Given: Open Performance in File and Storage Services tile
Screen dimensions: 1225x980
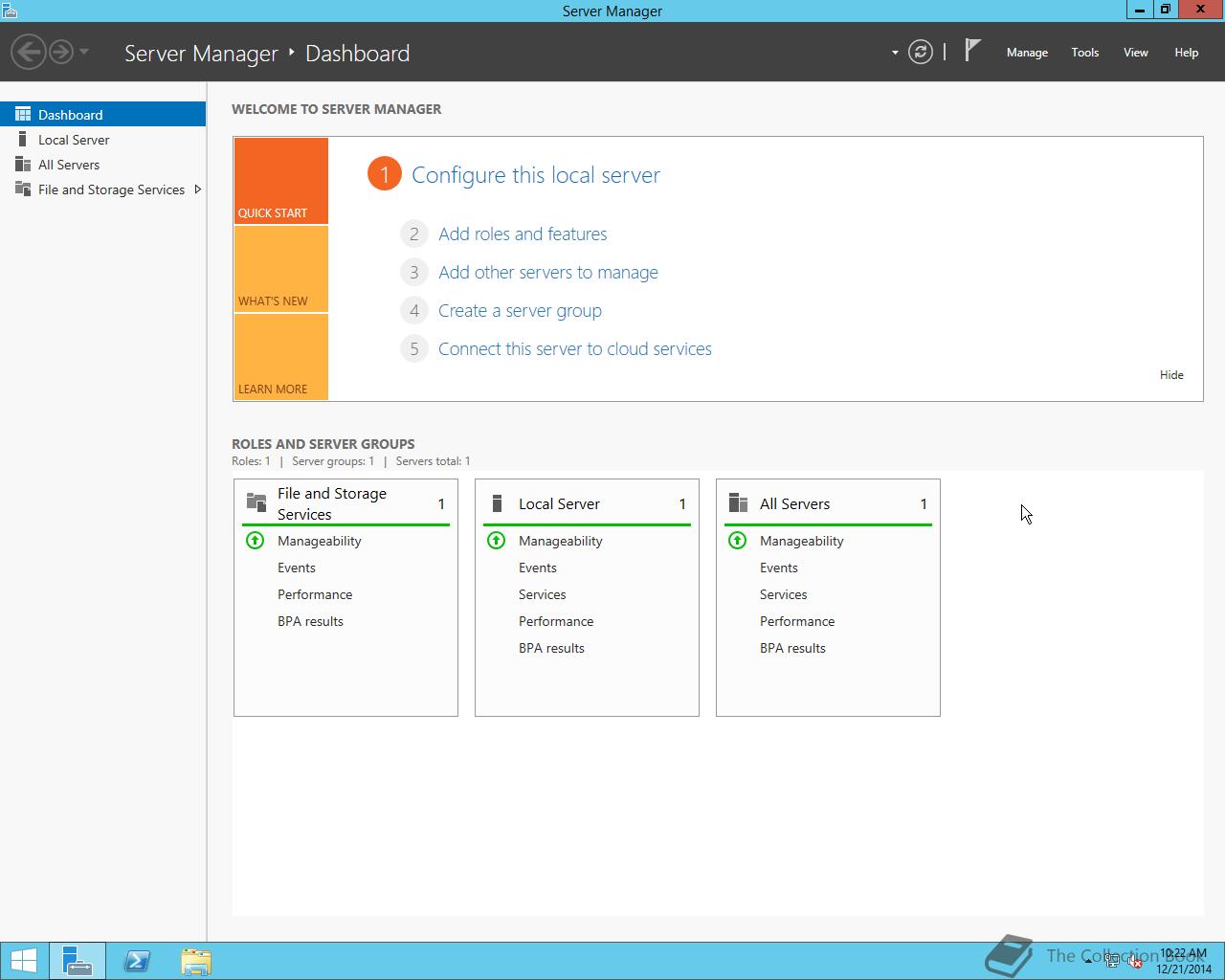Looking at the screenshot, I should click(x=315, y=594).
